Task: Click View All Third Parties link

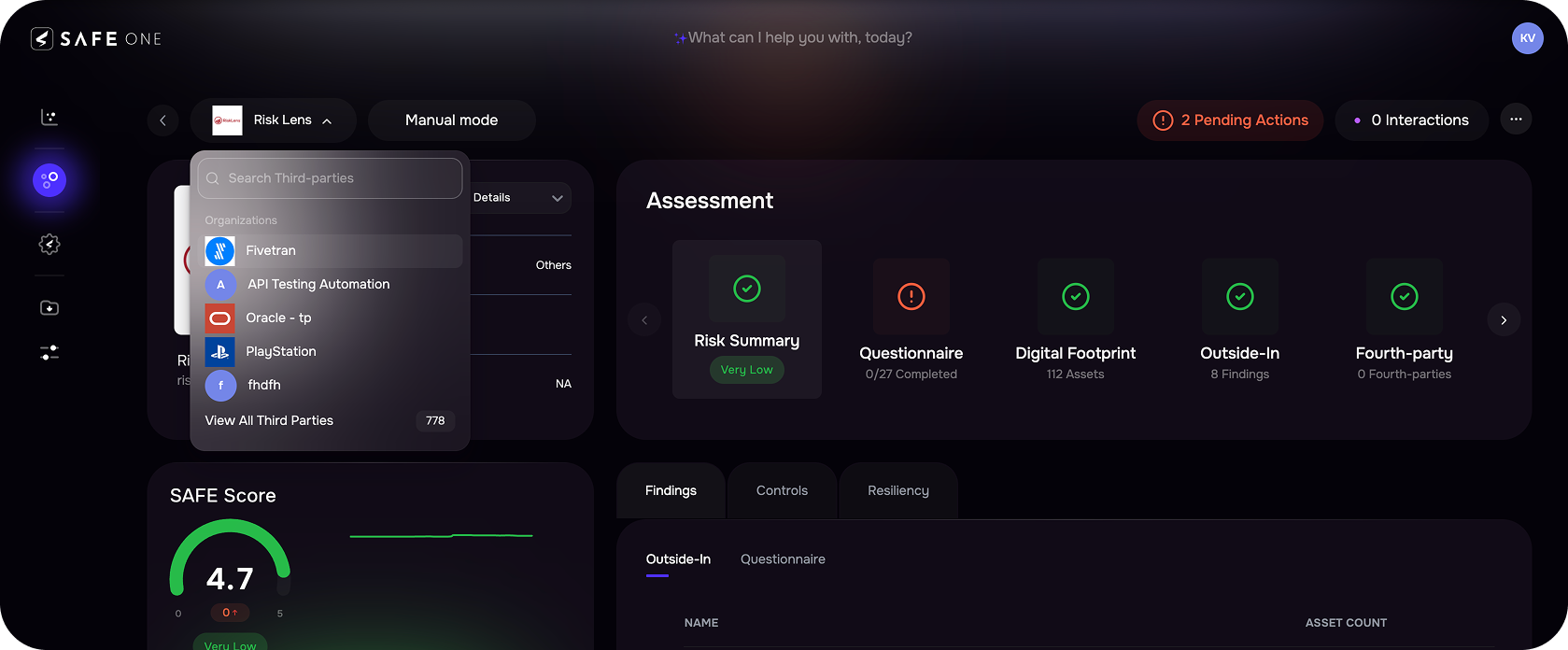Action: (x=269, y=421)
